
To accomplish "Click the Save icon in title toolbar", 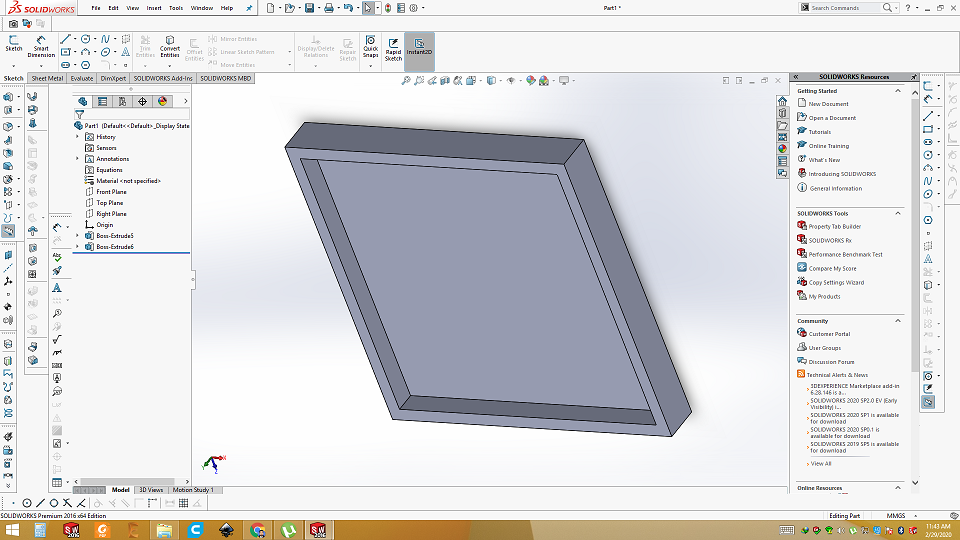I will coord(309,8).
